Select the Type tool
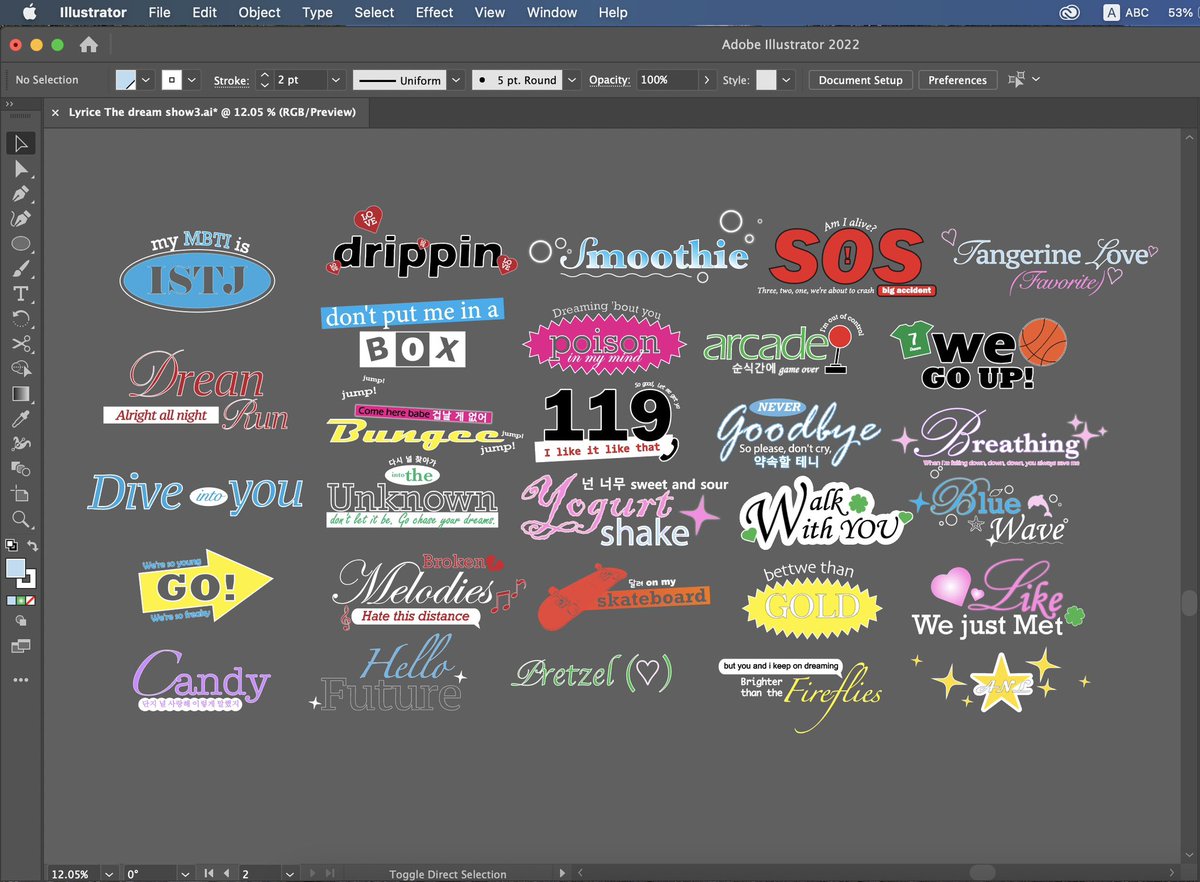The image size is (1200, 882). [x=21, y=294]
